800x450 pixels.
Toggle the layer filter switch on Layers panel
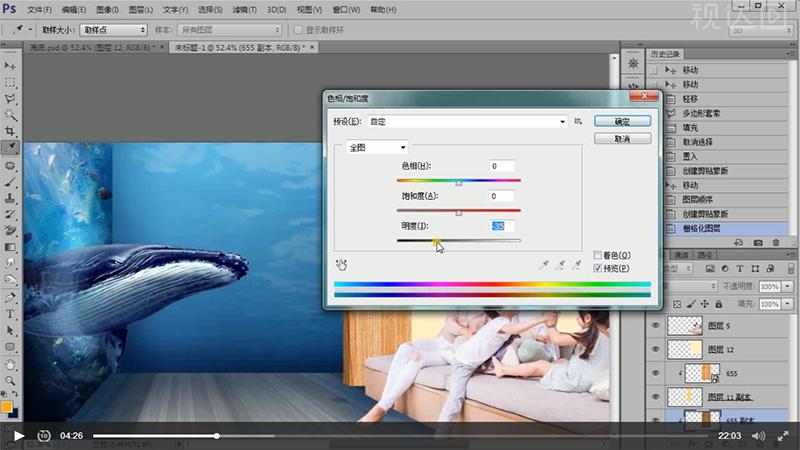790,268
